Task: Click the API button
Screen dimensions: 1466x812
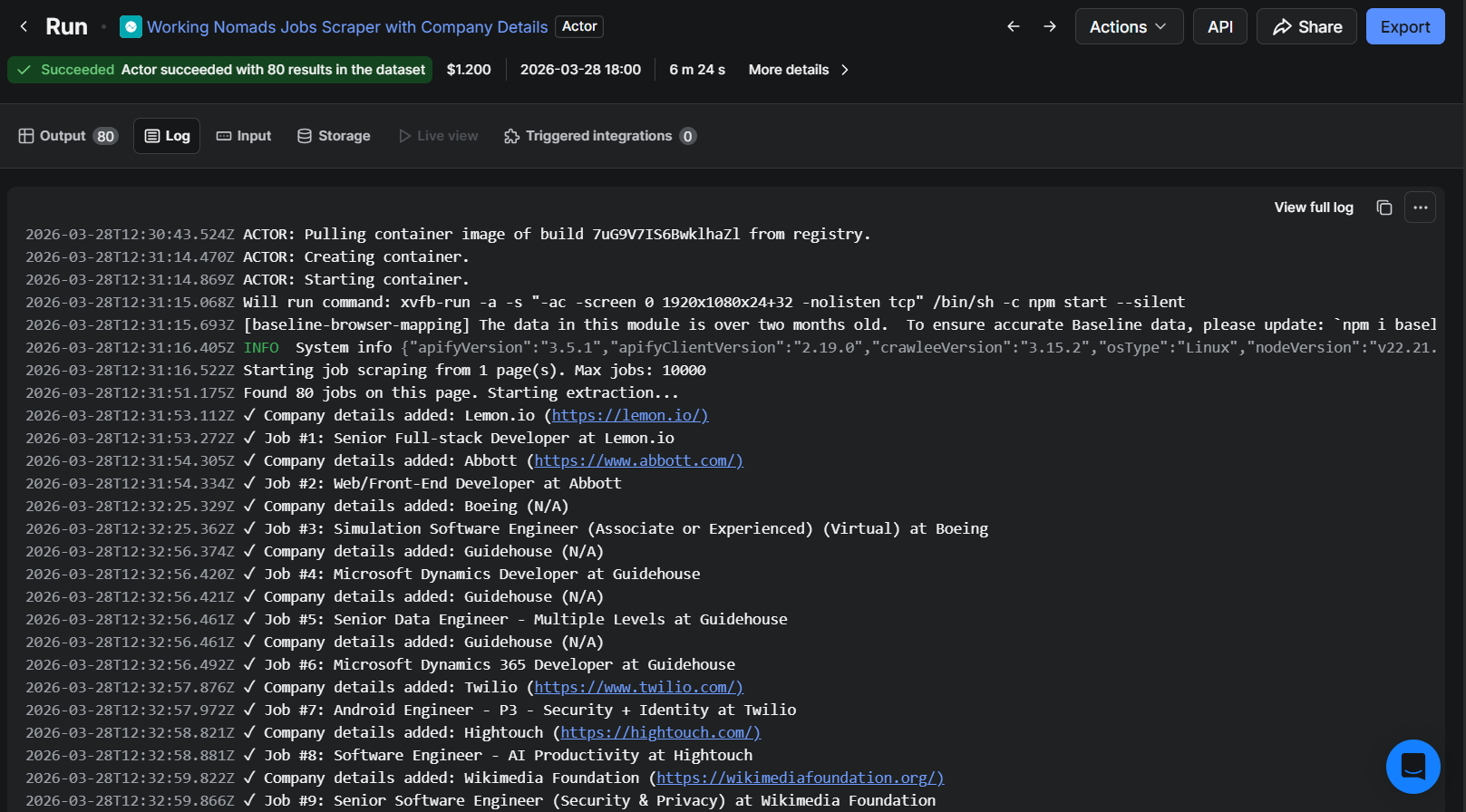Action: click(x=1220, y=27)
